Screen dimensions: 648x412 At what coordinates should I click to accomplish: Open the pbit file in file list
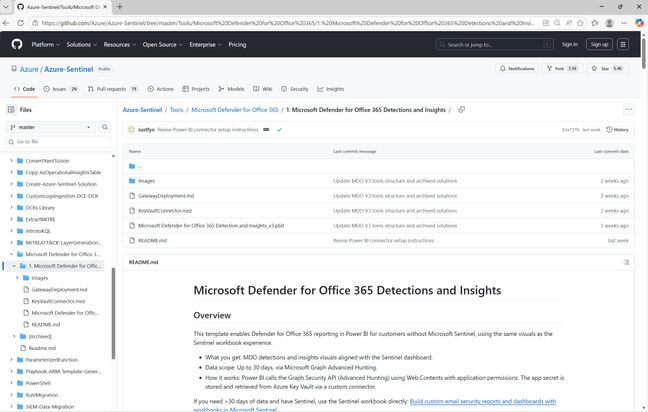pyautogui.click(x=211, y=226)
